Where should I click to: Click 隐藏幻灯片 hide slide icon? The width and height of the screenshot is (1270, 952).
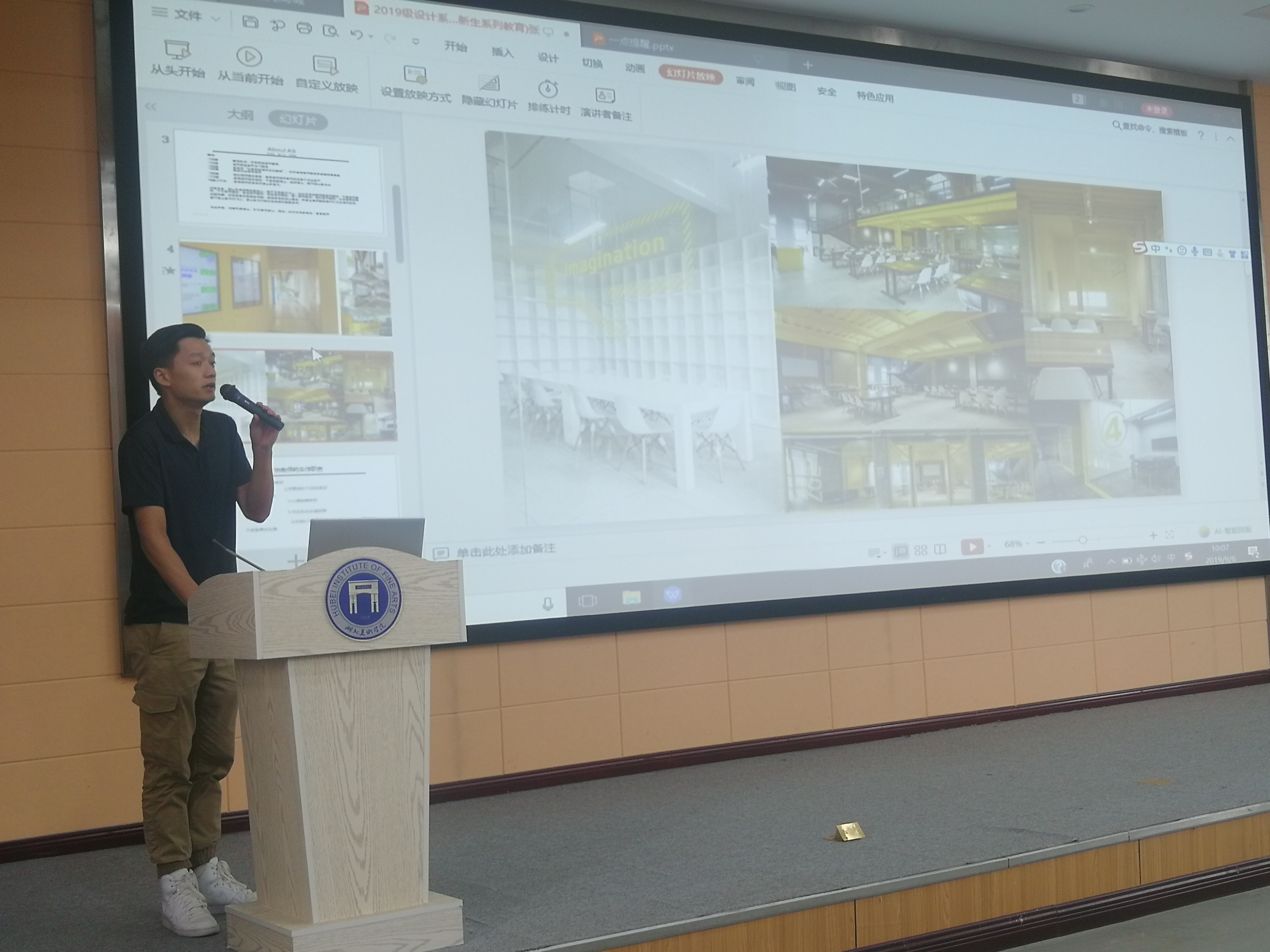[x=489, y=84]
